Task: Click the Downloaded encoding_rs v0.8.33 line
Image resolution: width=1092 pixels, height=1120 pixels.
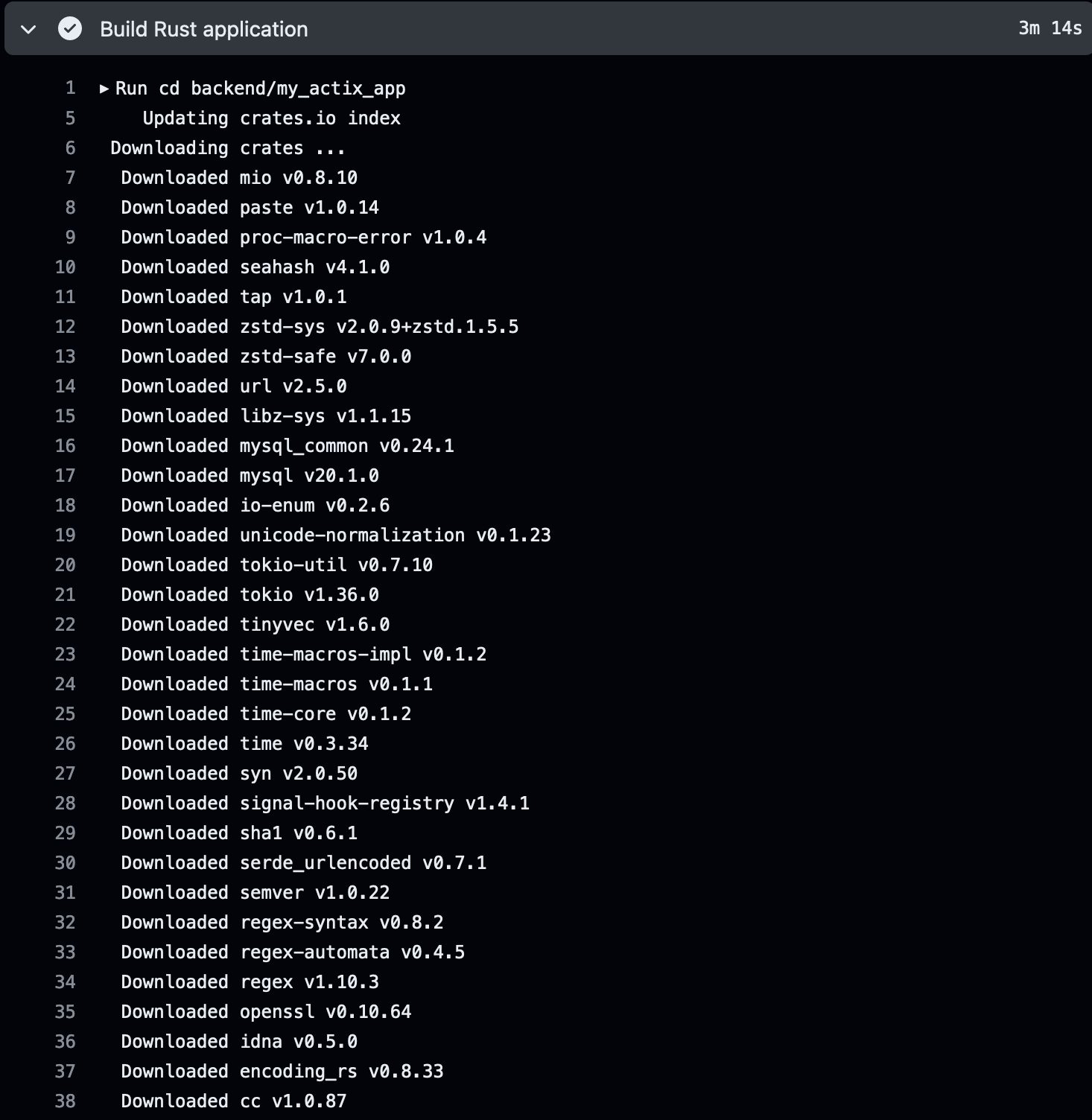Action: pyautogui.click(x=282, y=1072)
